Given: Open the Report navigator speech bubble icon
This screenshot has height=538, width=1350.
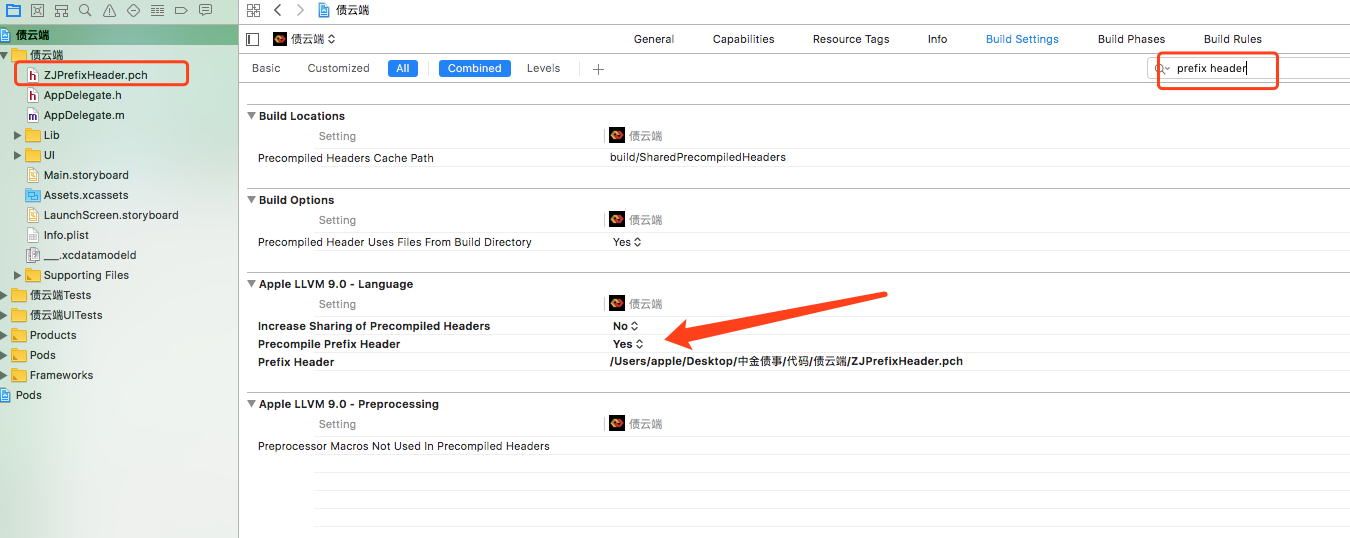Looking at the screenshot, I should 205,11.
